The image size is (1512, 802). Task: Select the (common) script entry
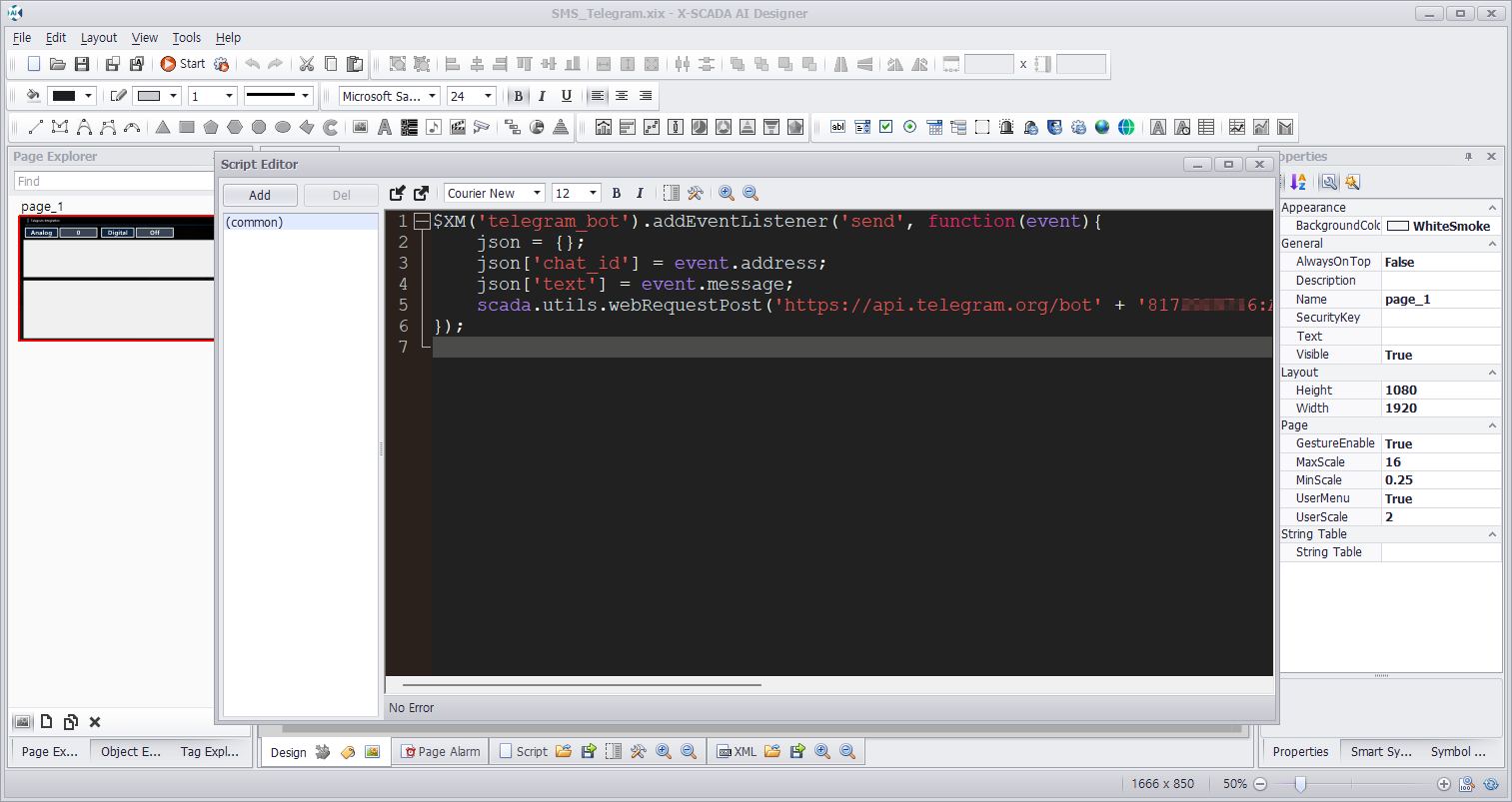click(x=301, y=222)
